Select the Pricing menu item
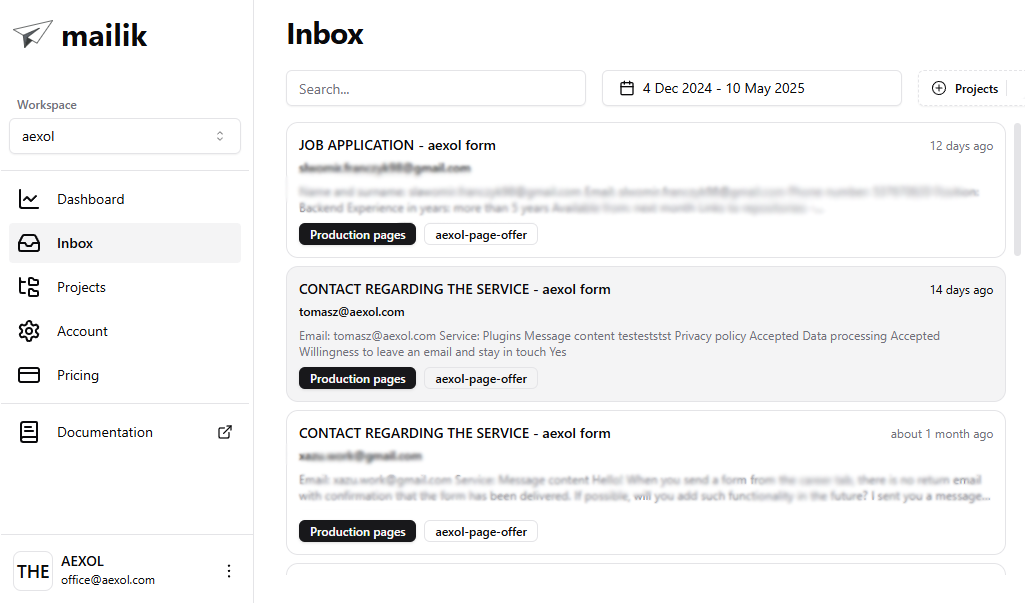1025x603 pixels. pos(78,375)
